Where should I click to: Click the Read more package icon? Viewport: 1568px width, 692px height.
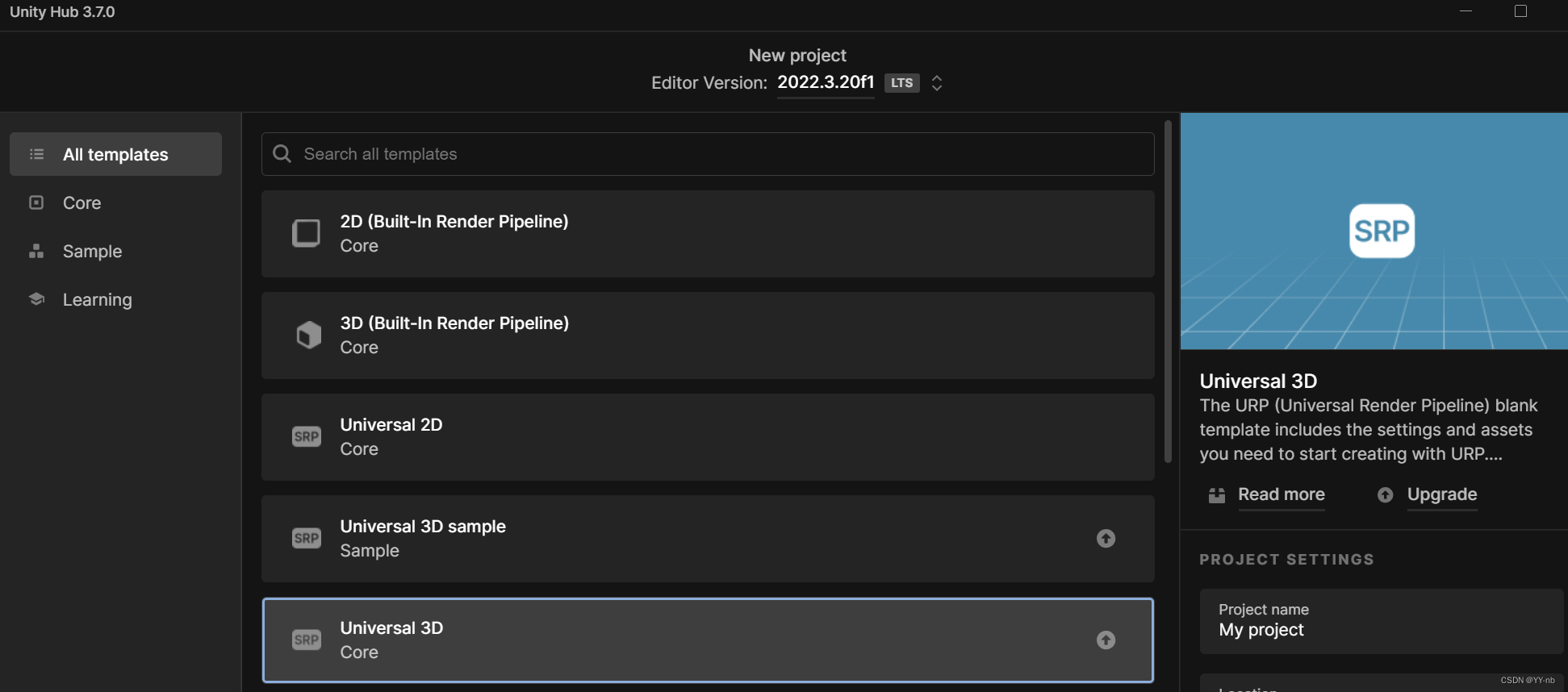point(1217,495)
